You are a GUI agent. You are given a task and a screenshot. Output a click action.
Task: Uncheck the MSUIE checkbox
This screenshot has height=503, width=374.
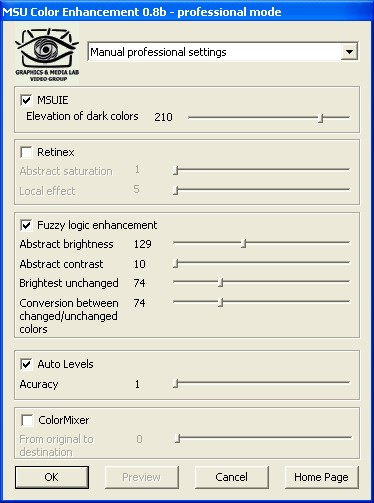(26, 100)
